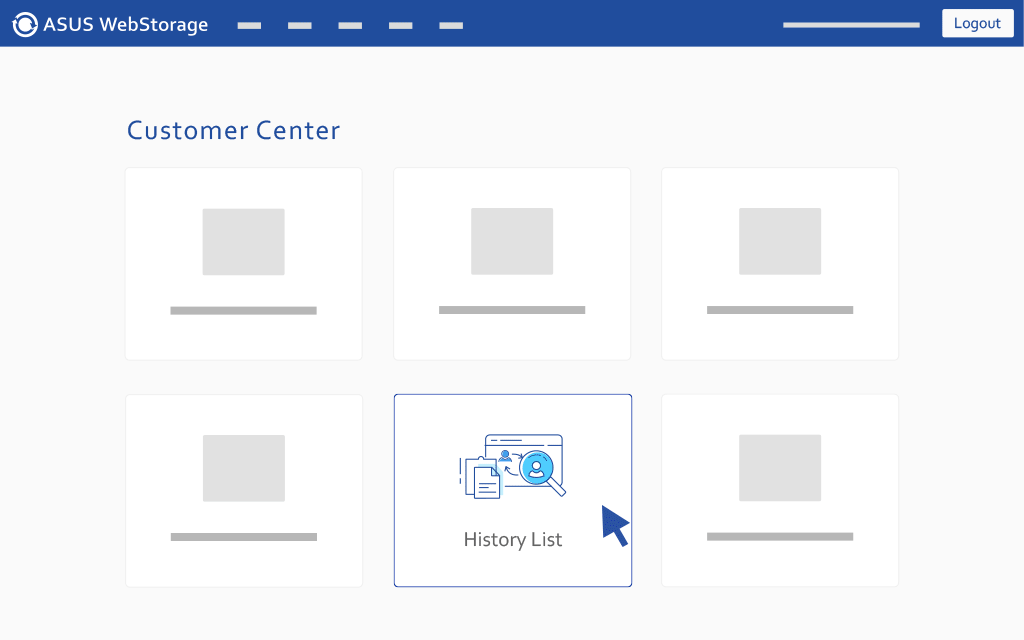Click the Customer Center heading
Viewport: 1024px width, 640px height.
[233, 131]
